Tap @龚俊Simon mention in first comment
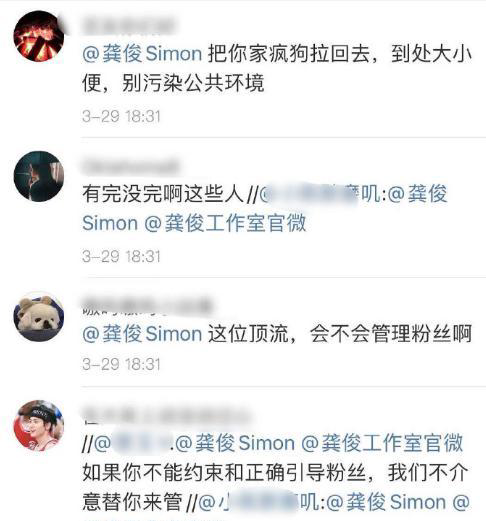This screenshot has width=486, height=521. click(142, 54)
